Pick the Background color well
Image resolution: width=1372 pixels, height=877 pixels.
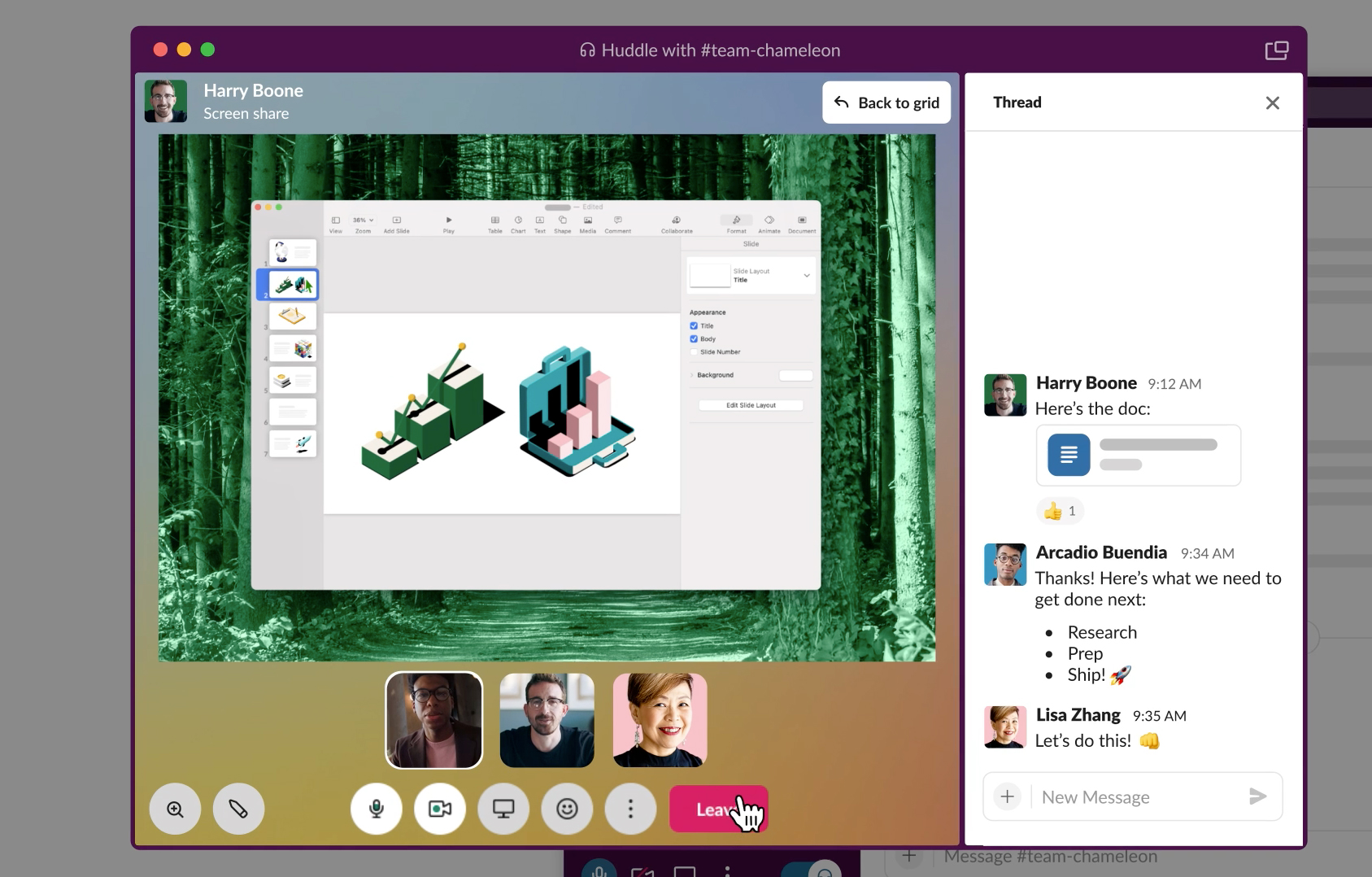pos(795,375)
